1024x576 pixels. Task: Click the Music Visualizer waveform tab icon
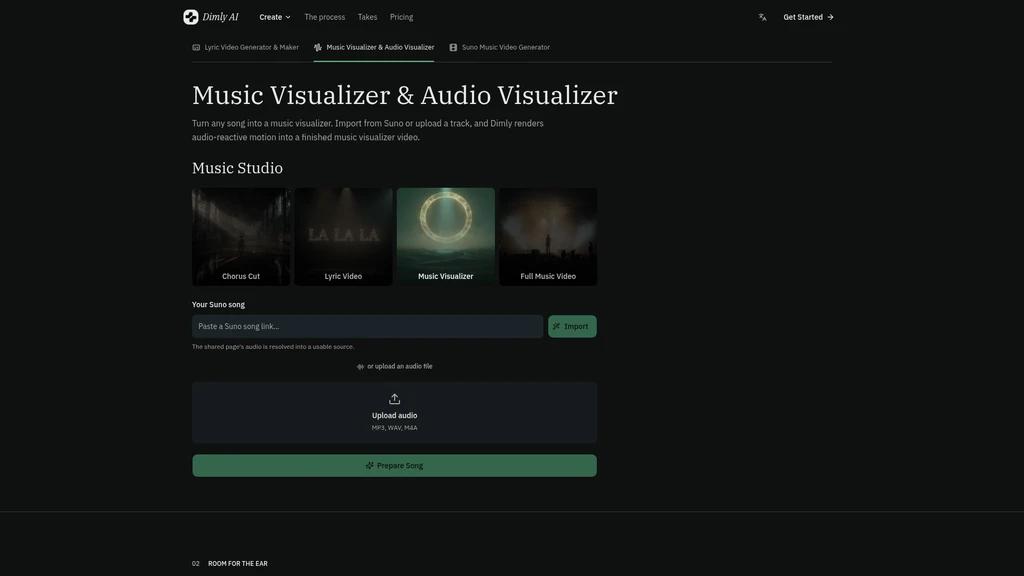[317, 47]
